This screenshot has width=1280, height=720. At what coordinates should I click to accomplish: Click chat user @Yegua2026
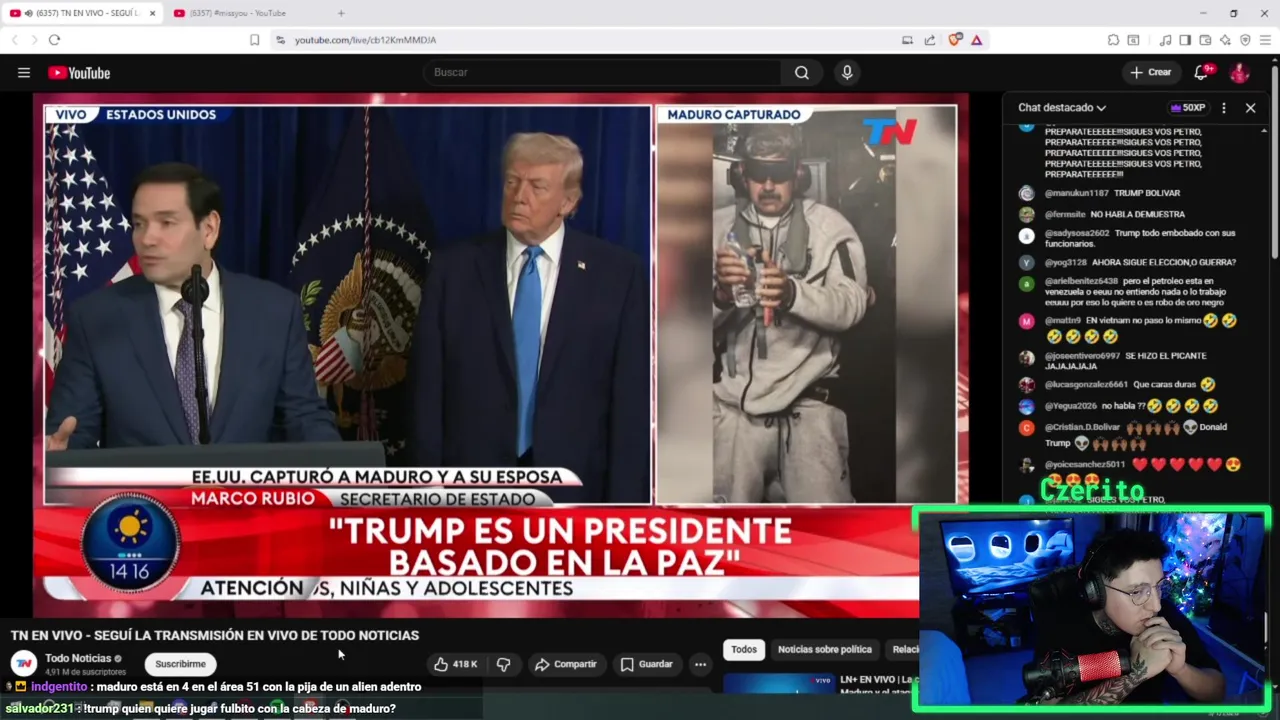point(1071,406)
